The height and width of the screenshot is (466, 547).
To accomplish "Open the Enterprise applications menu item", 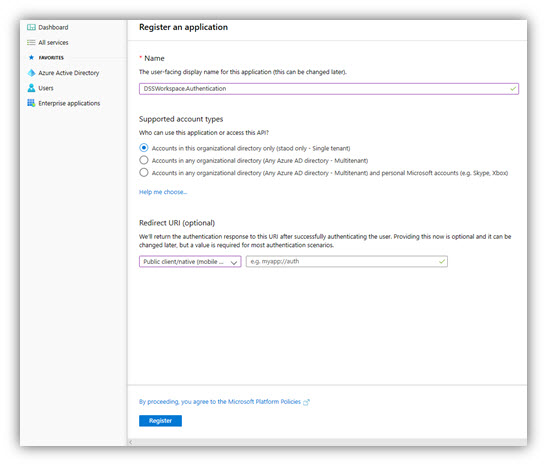I will [x=69, y=103].
